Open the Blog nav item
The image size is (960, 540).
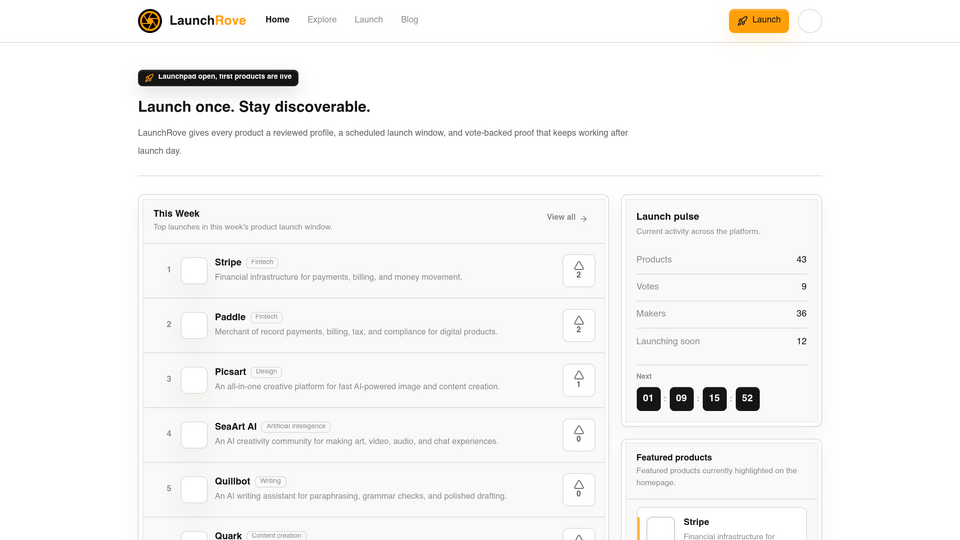coord(410,20)
